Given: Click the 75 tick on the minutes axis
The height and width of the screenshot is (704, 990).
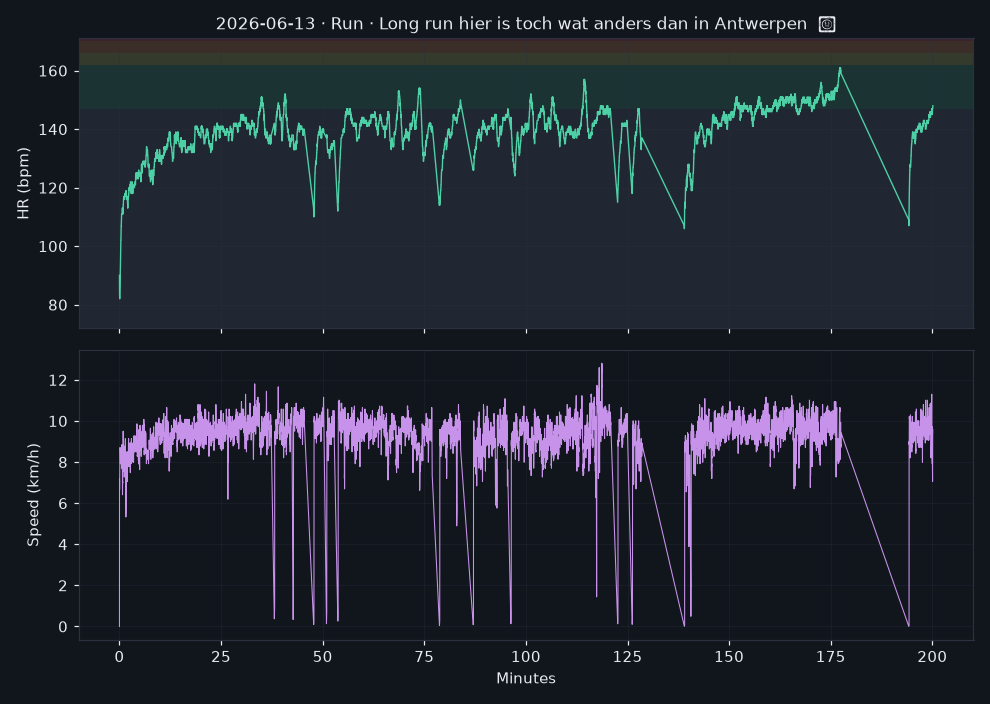Looking at the screenshot, I should click(424, 657).
